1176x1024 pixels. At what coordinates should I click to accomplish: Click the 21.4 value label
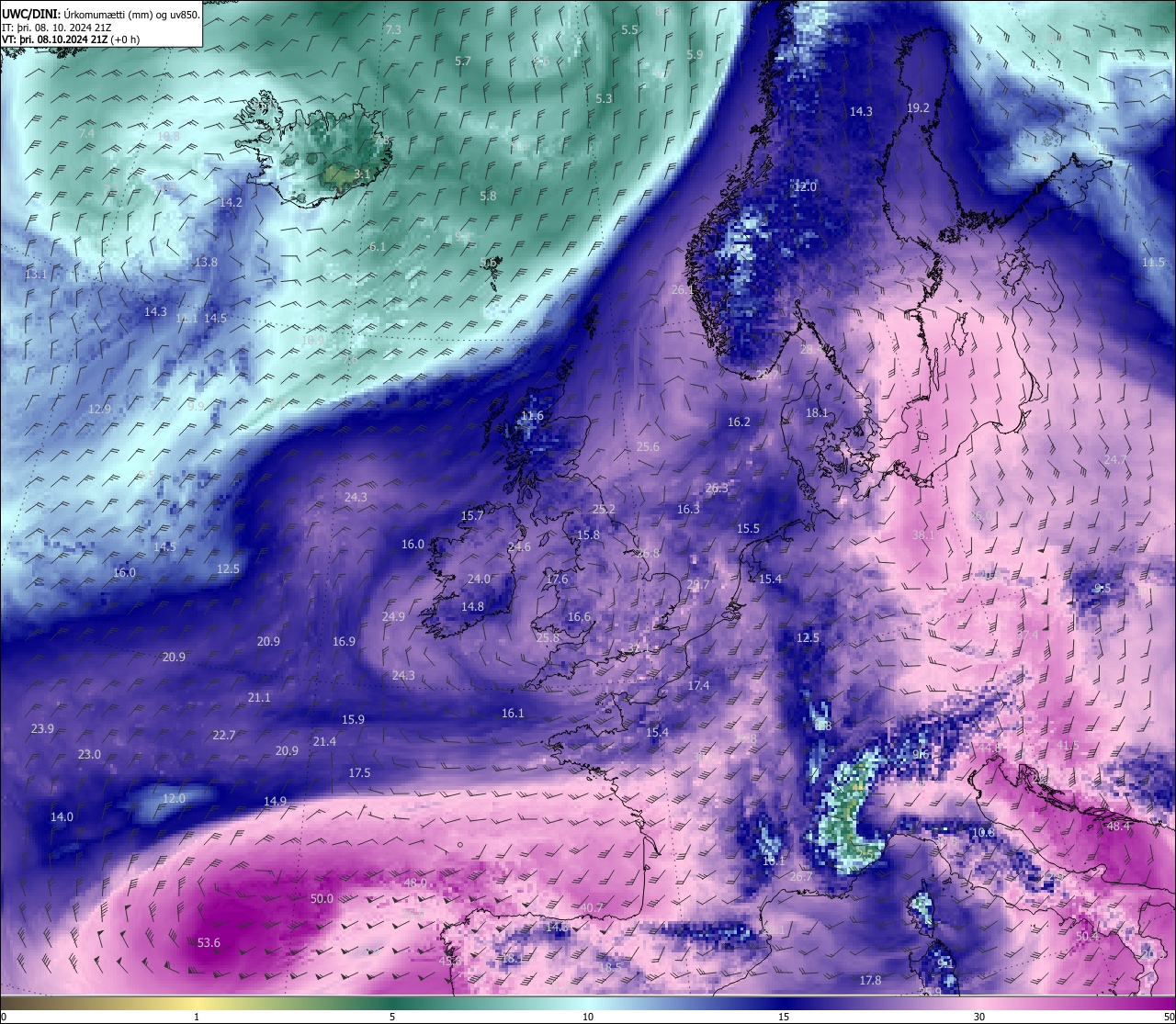tap(324, 741)
